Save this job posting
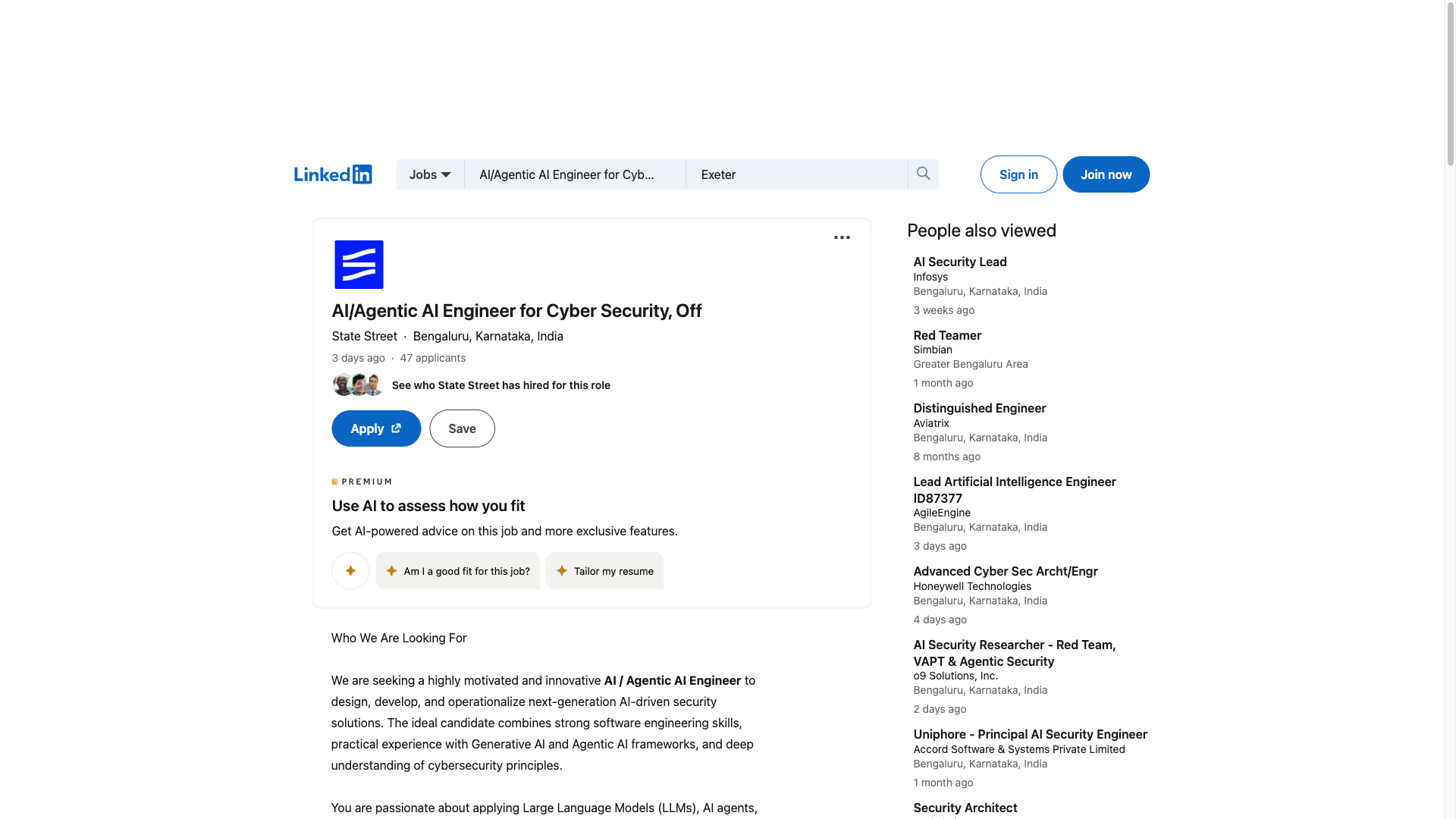The image size is (1456, 819). (462, 428)
